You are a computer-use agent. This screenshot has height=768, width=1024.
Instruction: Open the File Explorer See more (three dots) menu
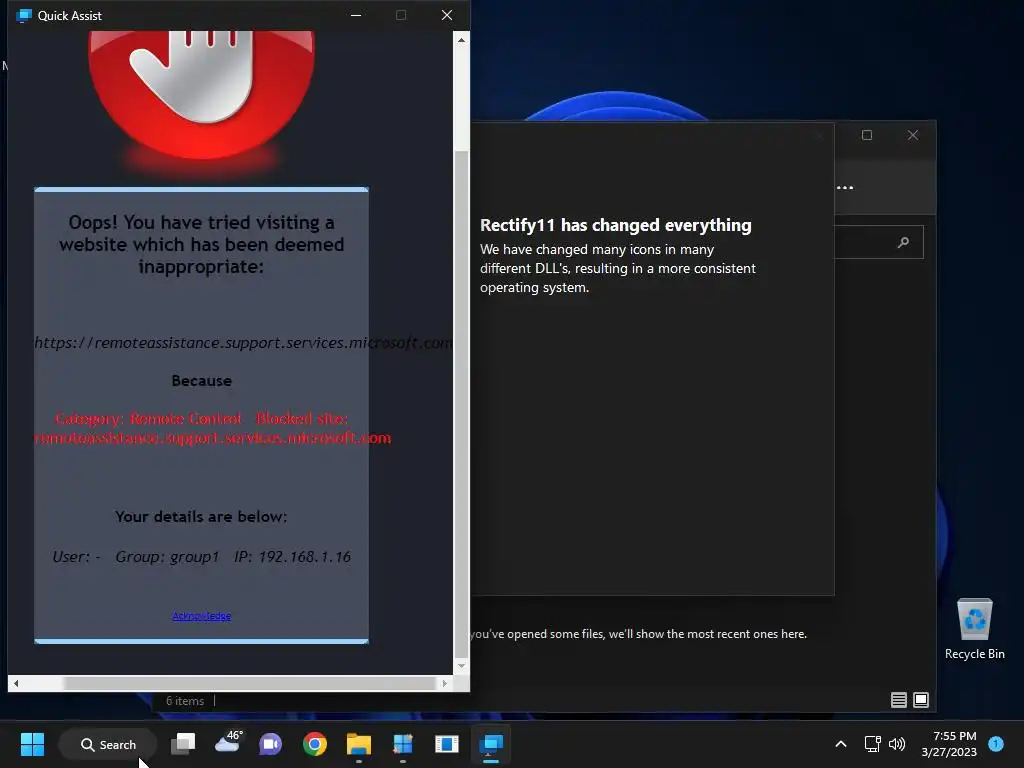pos(845,188)
